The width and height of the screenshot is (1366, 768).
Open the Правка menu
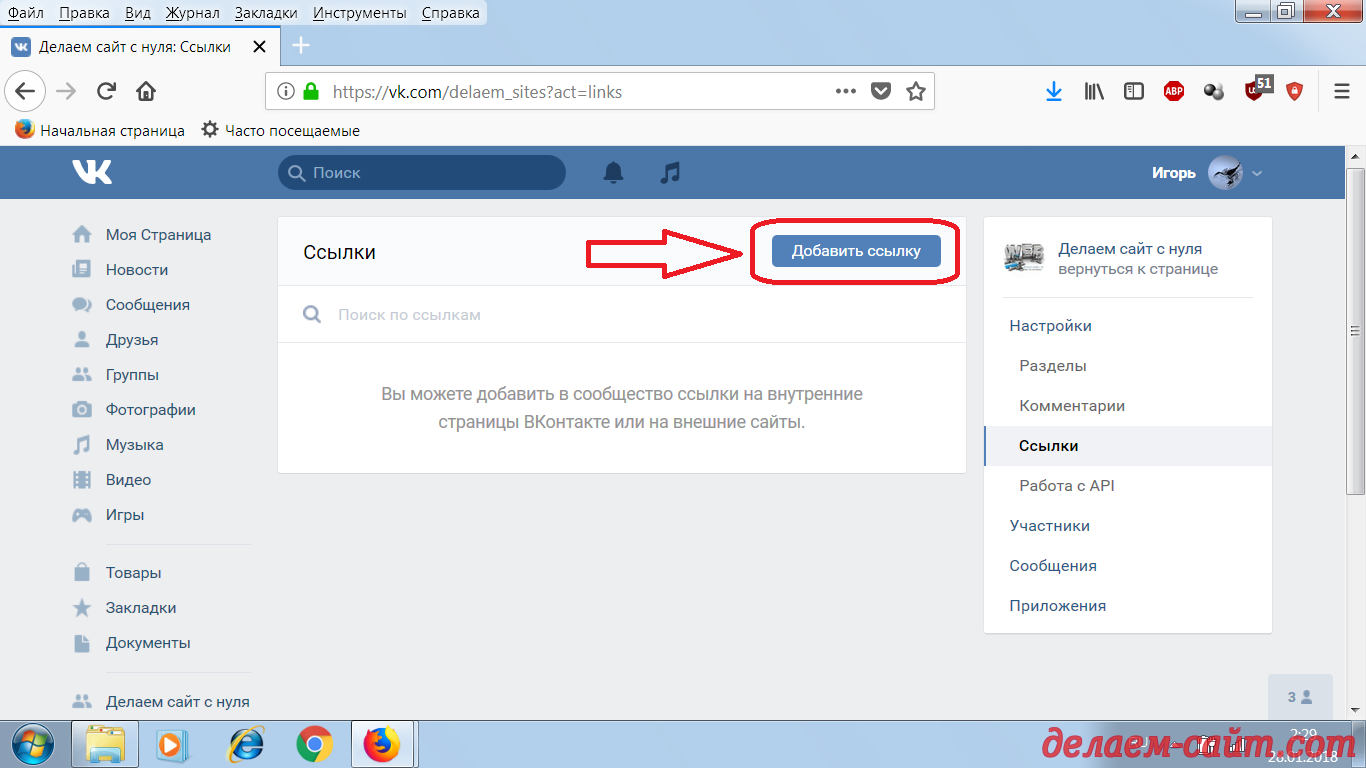click(85, 13)
